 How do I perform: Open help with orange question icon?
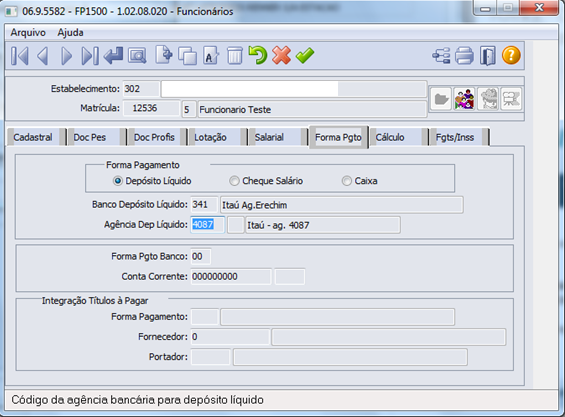(511, 55)
